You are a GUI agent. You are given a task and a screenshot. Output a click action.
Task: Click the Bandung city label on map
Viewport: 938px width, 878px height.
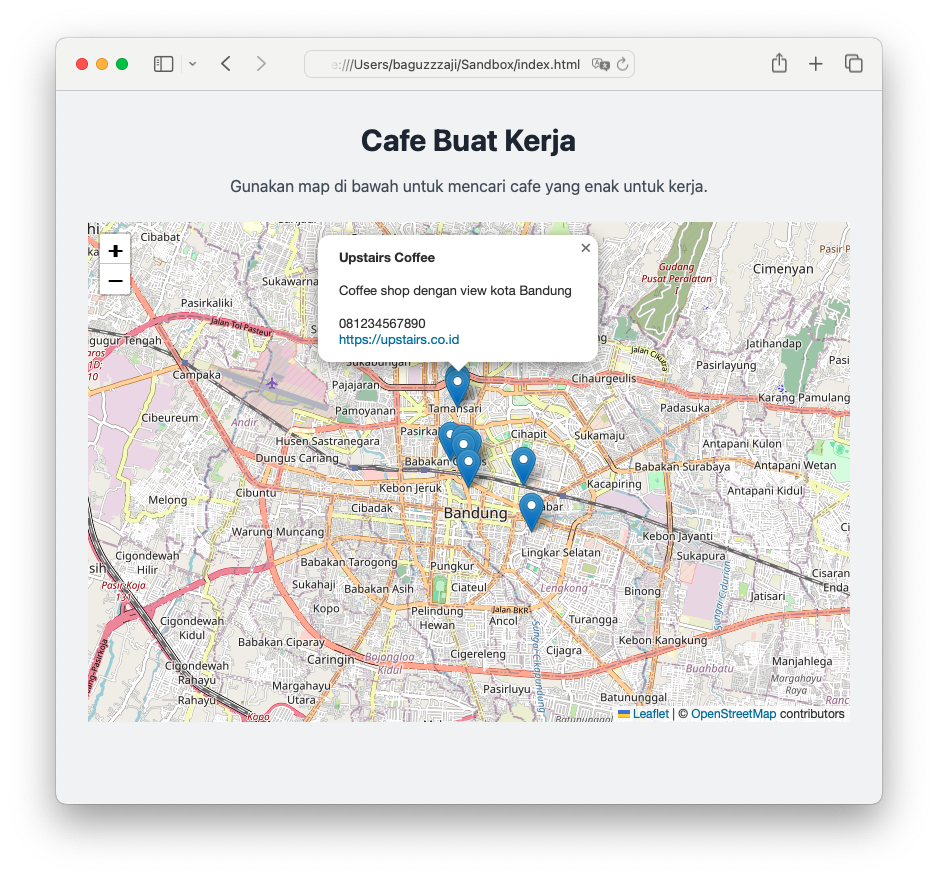point(476,513)
